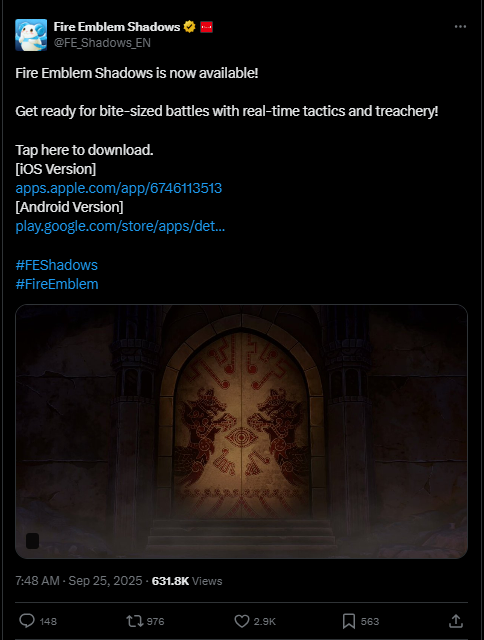Repost using the retweet icon
484x640 pixels.
[x=135, y=621]
